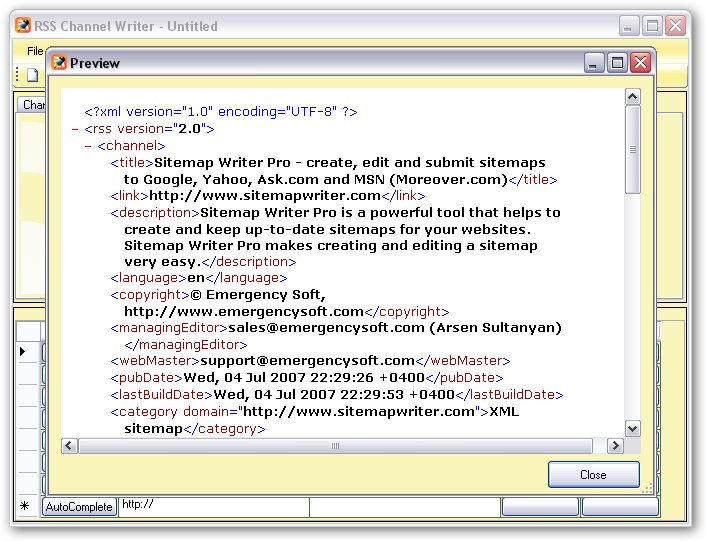Viewport: 706px width, 541px height.
Task: Click the horizontal scrollbar thumb
Action: [335, 446]
